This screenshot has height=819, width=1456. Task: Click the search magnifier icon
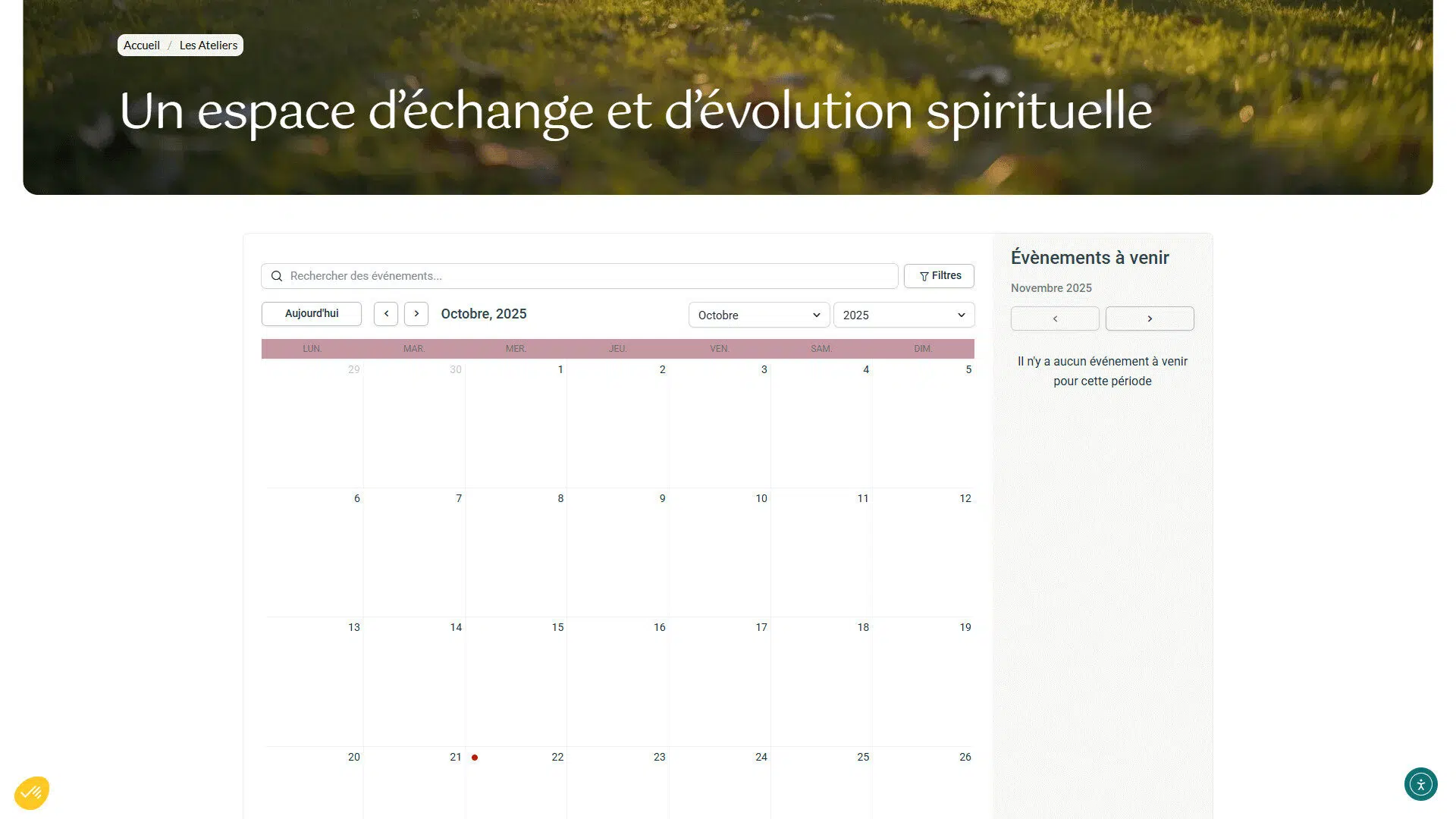(x=277, y=276)
